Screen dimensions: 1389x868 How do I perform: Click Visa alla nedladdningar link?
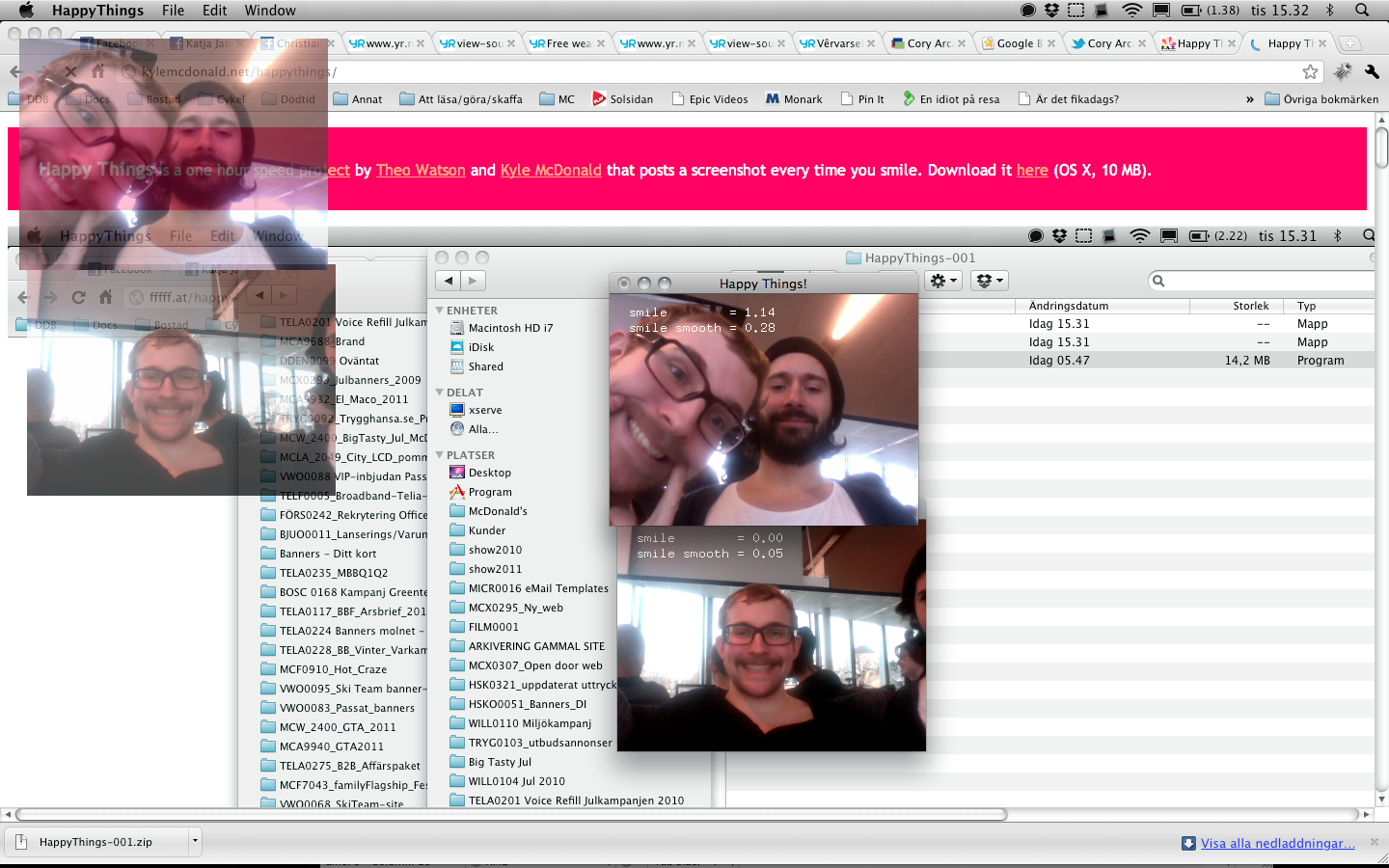[x=1277, y=843]
